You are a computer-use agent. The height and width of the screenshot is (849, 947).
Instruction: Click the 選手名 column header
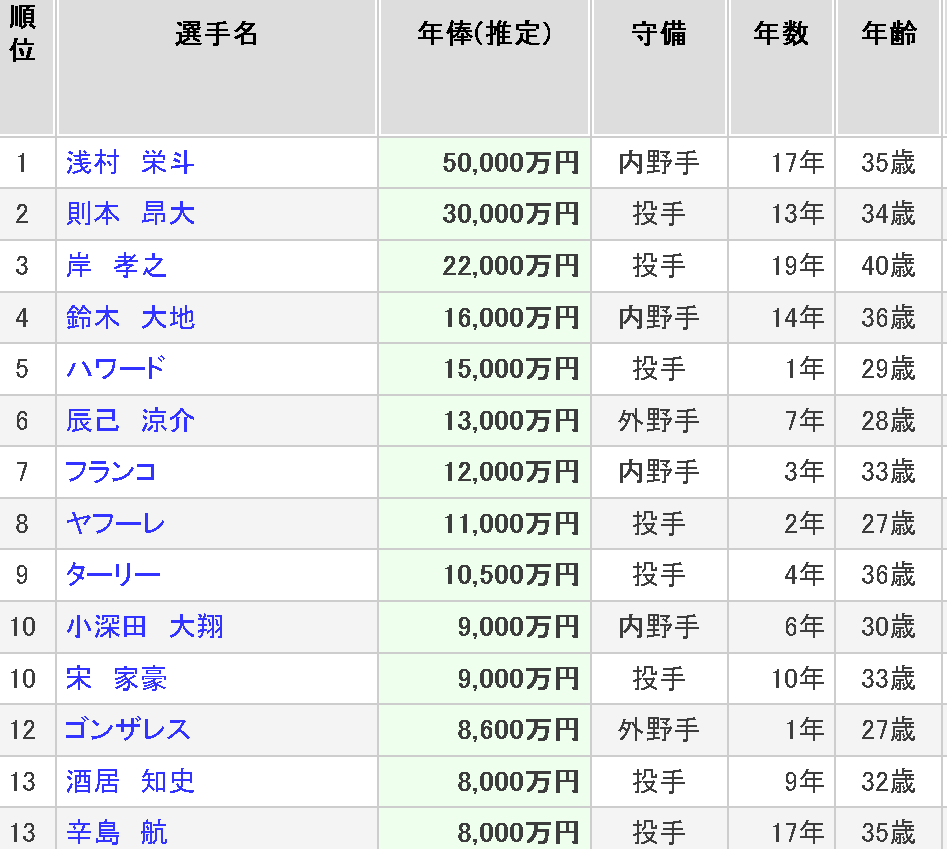point(216,34)
